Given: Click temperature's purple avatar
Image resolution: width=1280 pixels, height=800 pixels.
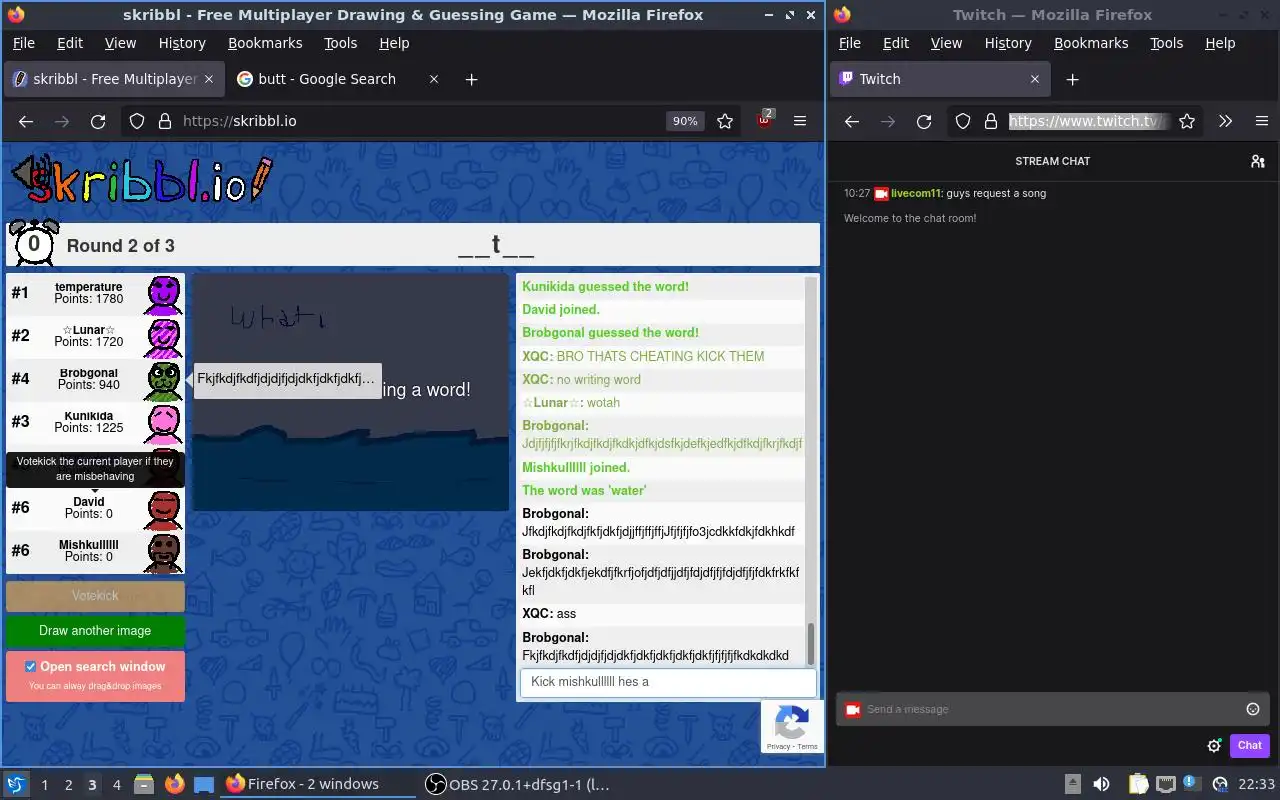Looking at the screenshot, I should pos(164,294).
